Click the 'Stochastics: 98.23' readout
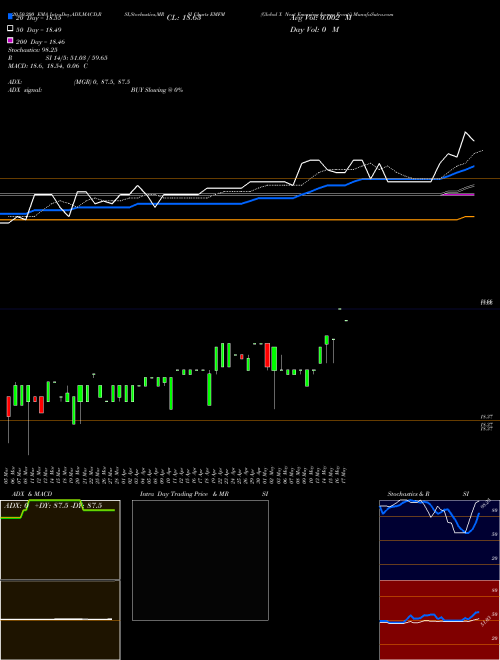500x660 pixels. [33, 50]
